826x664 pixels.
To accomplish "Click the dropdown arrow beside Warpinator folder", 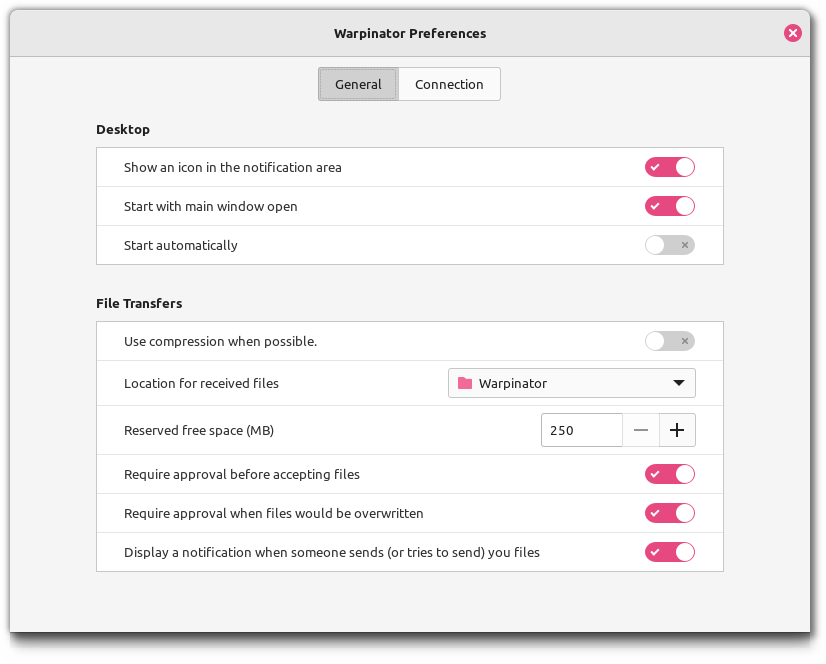I will (679, 383).
